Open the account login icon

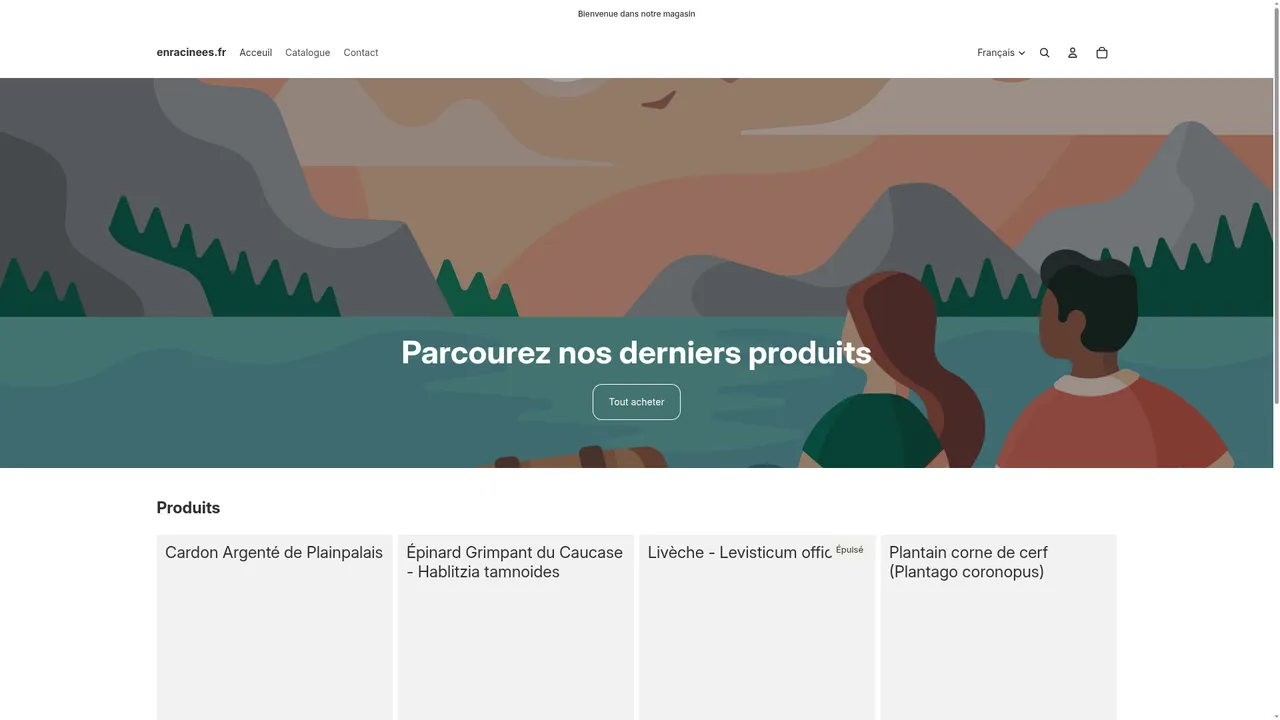point(1072,53)
